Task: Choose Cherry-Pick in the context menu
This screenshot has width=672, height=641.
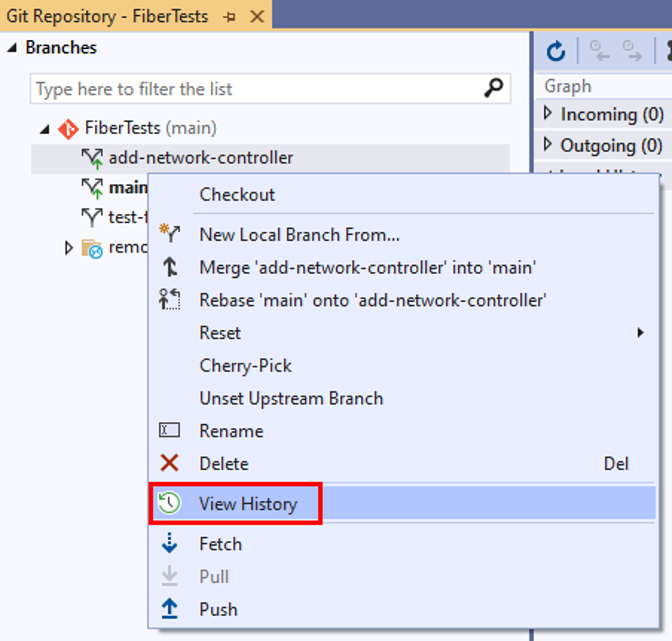Action: coord(245,365)
